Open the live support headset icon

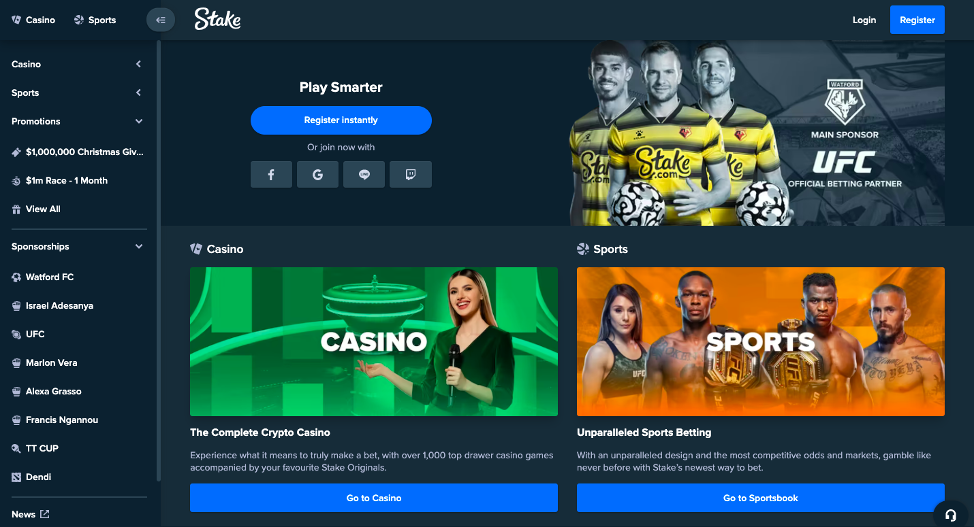pos(950,515)
